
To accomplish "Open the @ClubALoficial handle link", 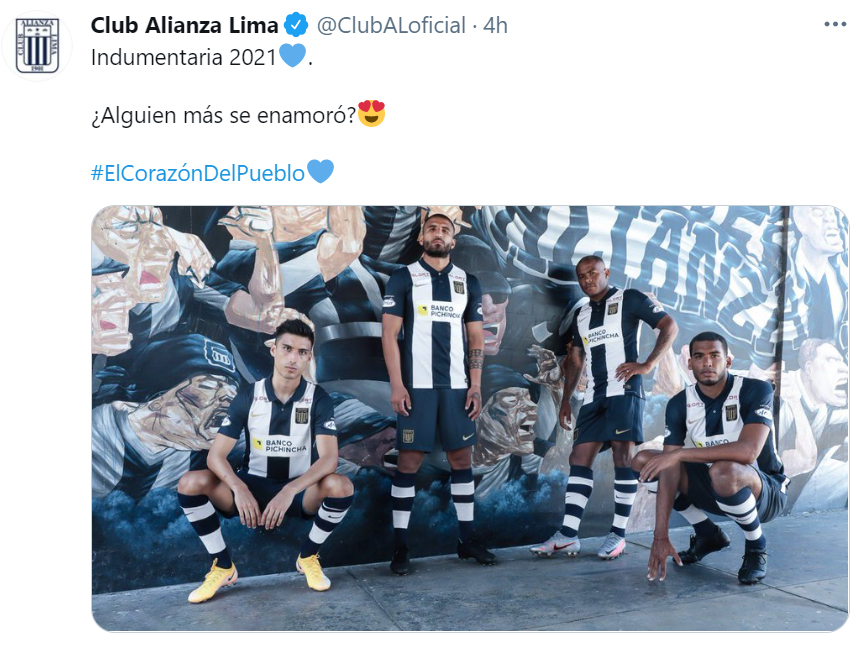I will [391, 25].
